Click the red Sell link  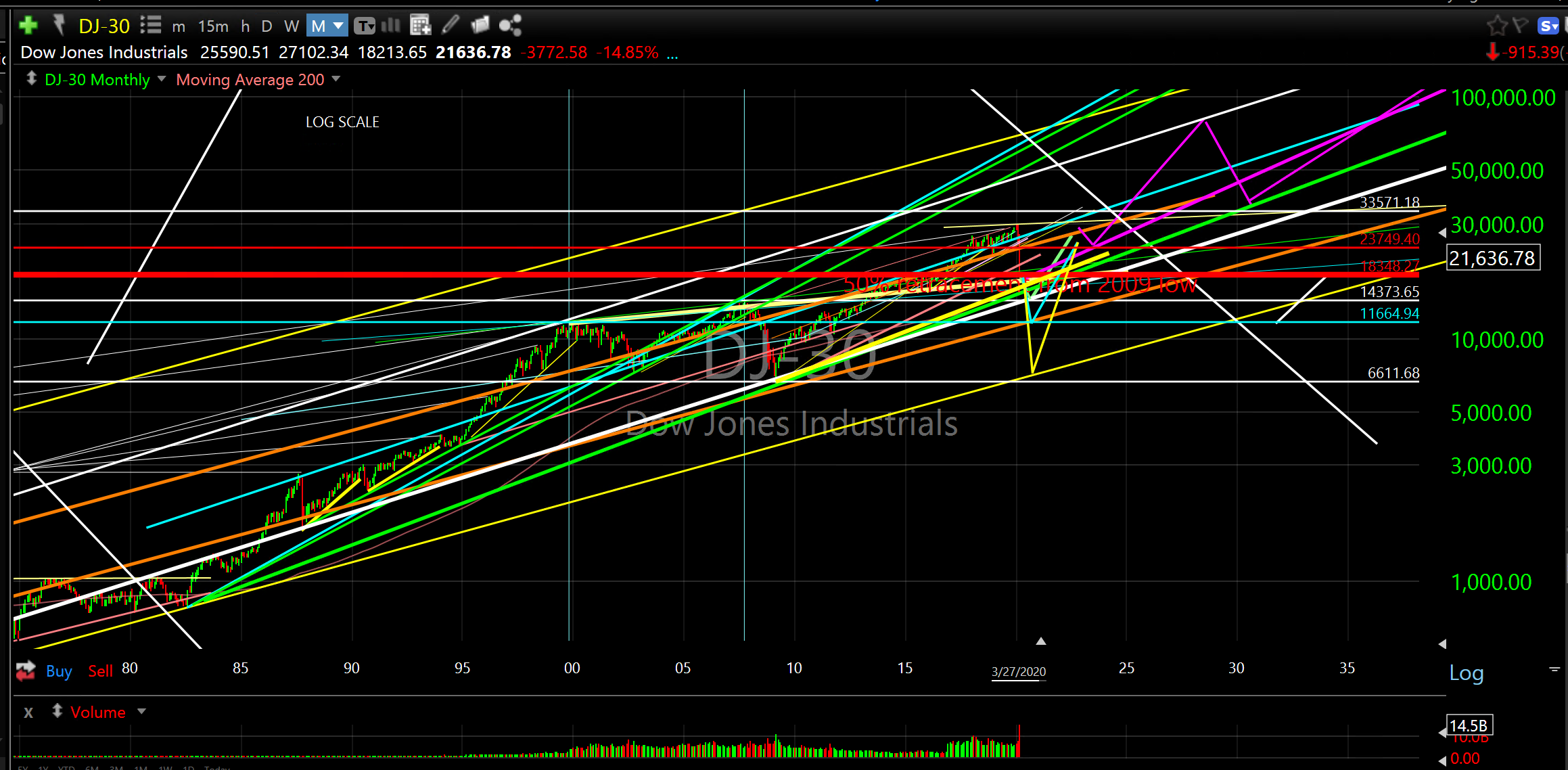coord(100,671)
